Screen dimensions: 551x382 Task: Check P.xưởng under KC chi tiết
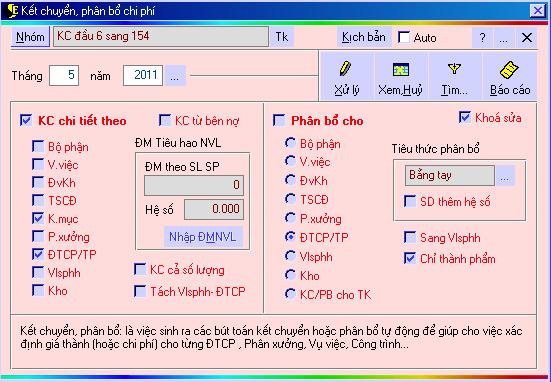[38, 236]
